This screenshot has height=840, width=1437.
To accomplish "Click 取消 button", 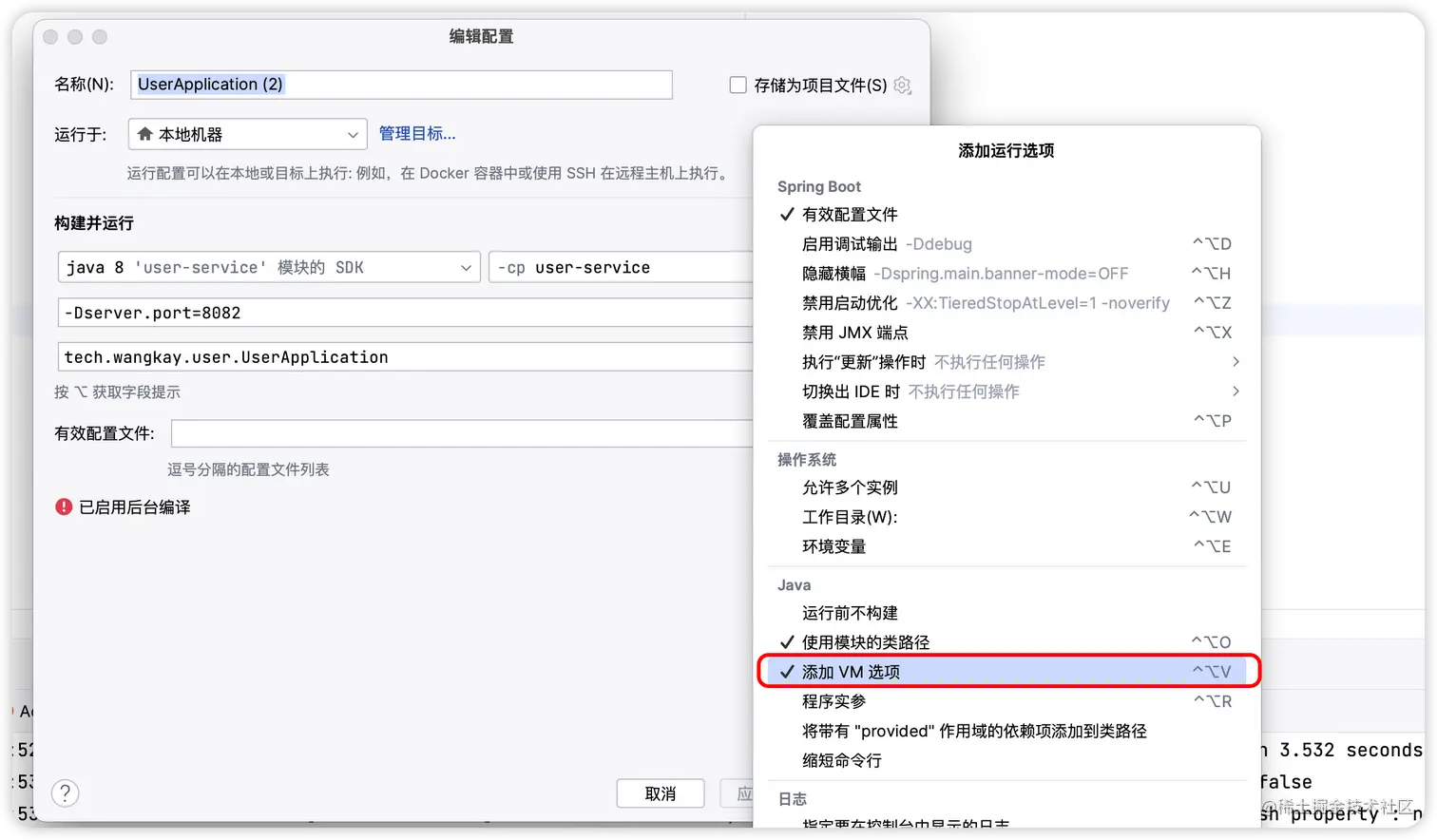I will point(661,793).
